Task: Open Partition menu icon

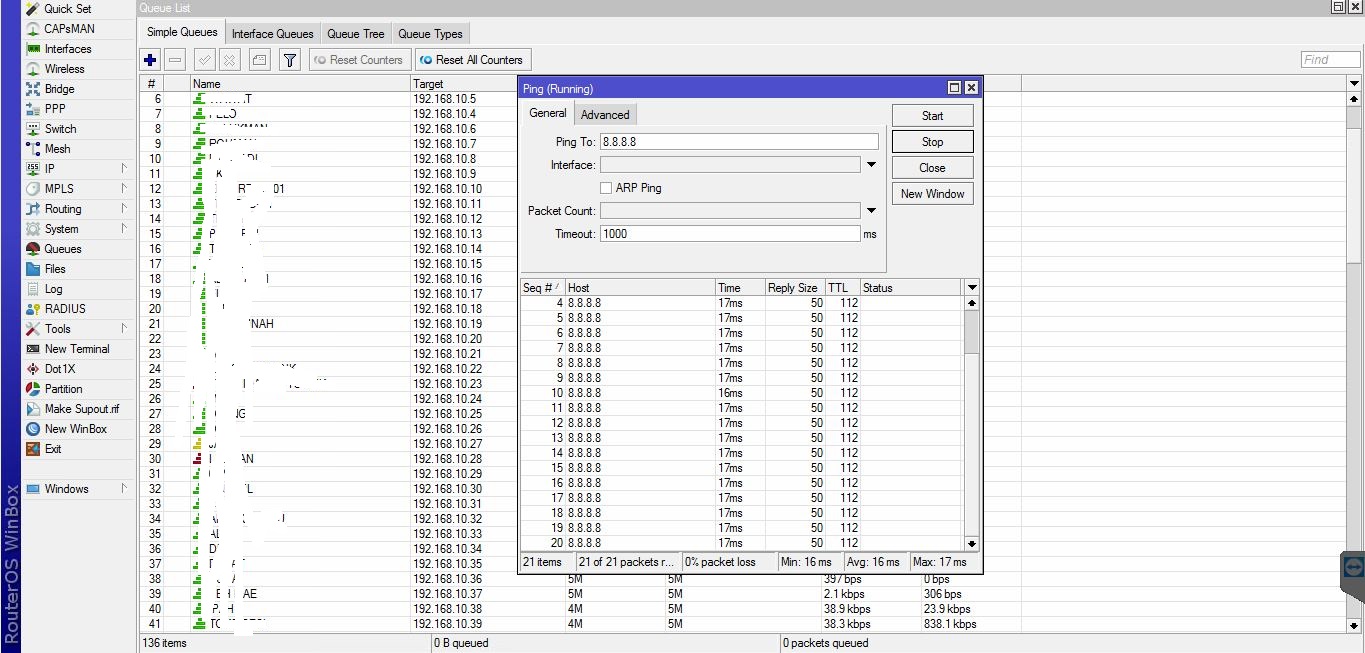Action: pos(33,389)
